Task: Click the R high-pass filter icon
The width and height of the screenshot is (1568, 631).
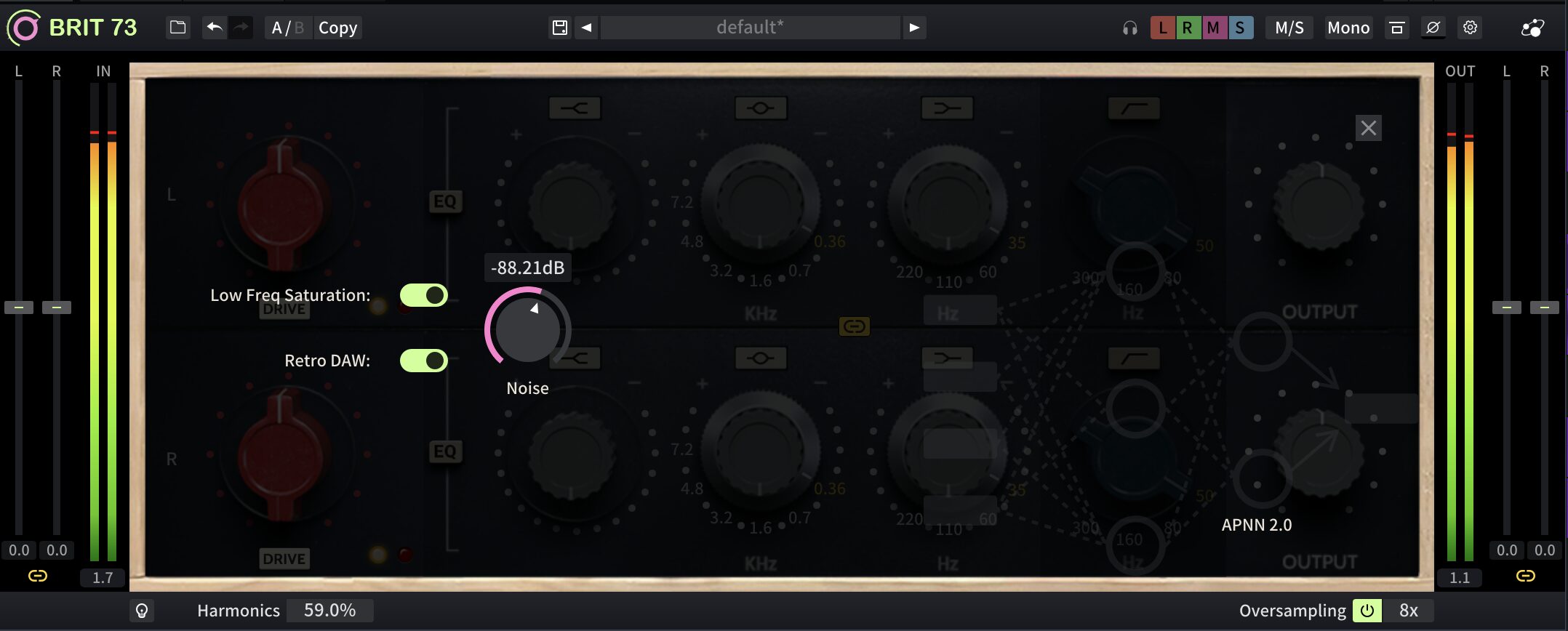Action: (x=1134, y=358)
